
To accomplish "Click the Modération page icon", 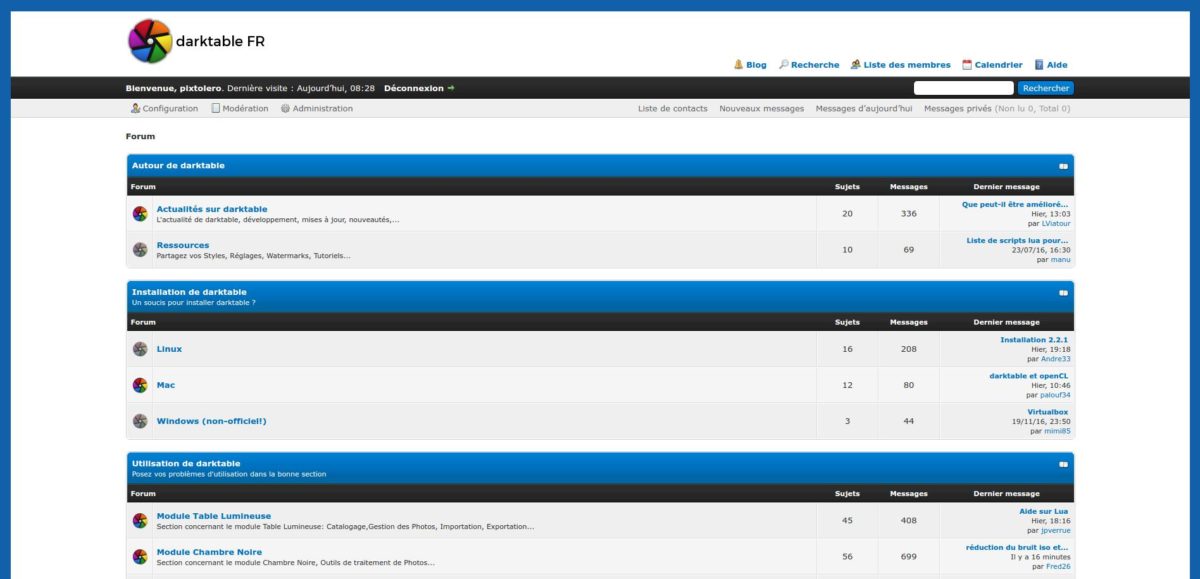I will (215, 108).
